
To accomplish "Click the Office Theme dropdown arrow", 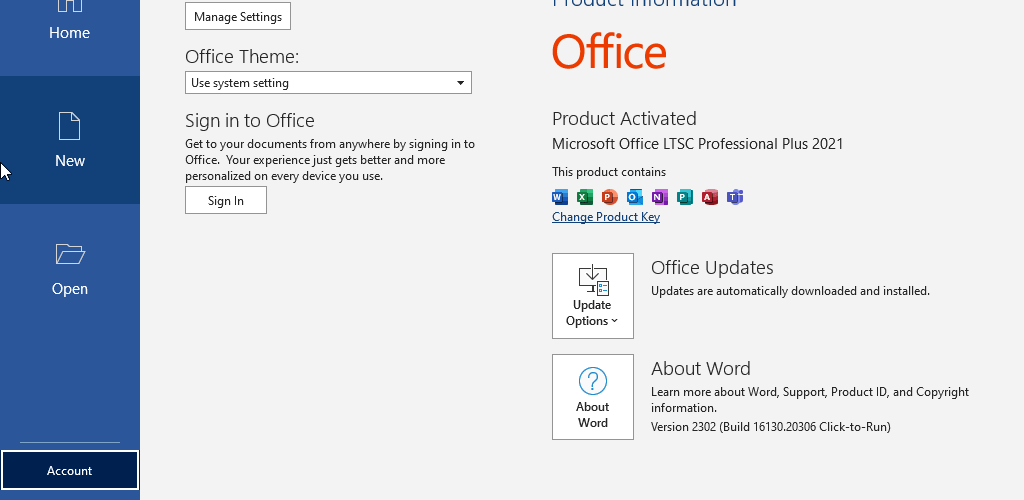I will (460, 83).
